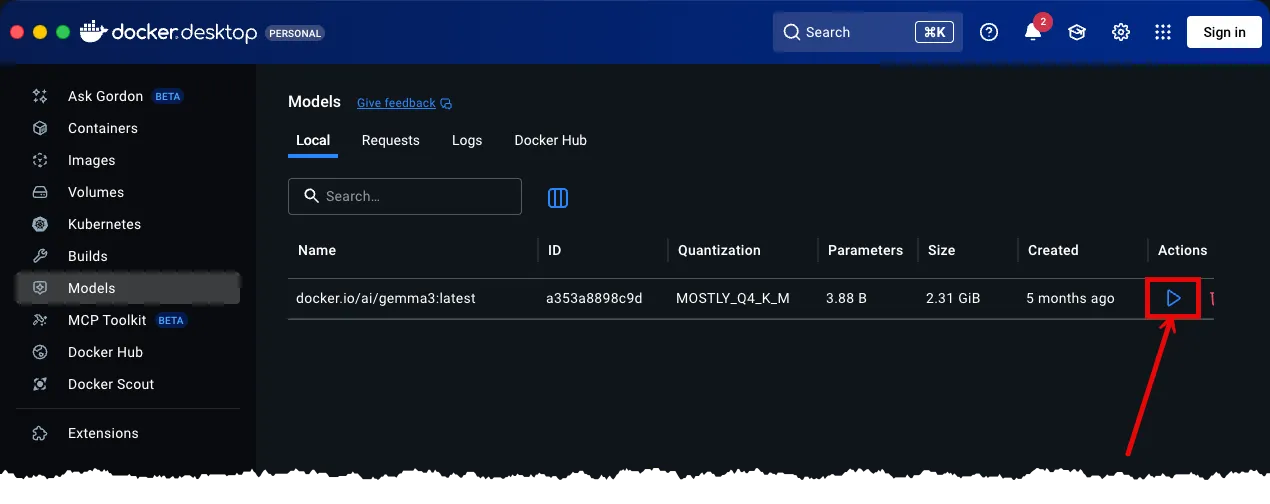Open notifications bell with 2 badge
The height and width of the screenshot is (504, 1270).
tap(1034, 32)
